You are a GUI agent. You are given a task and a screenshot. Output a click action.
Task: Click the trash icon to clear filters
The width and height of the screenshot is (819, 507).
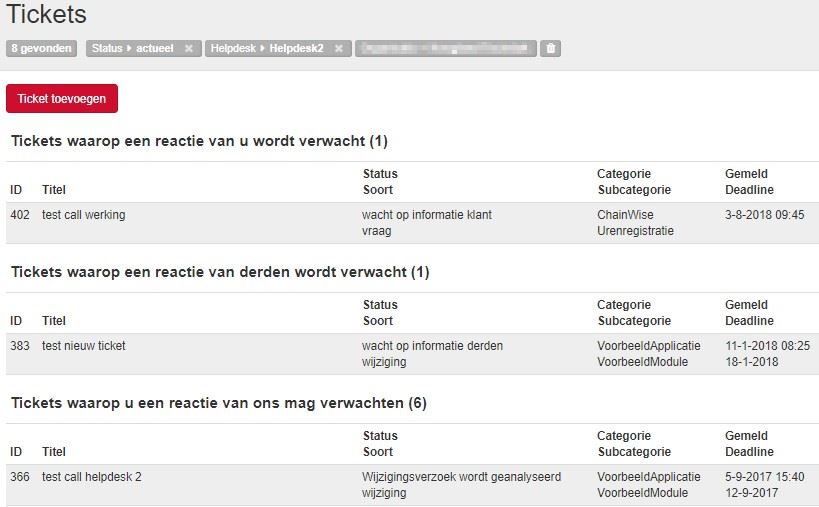point(550,48)
